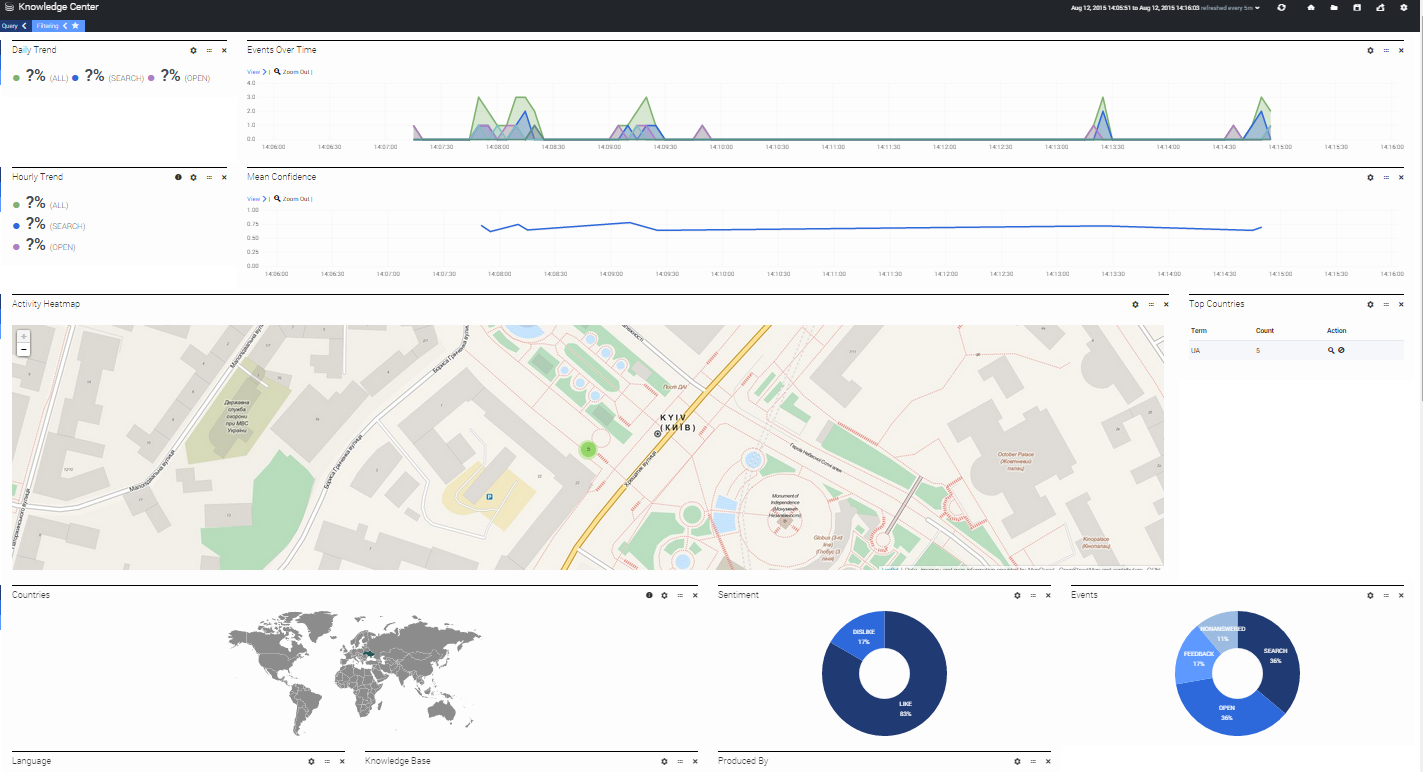Configure the Language panel

(x=311, y=761)
